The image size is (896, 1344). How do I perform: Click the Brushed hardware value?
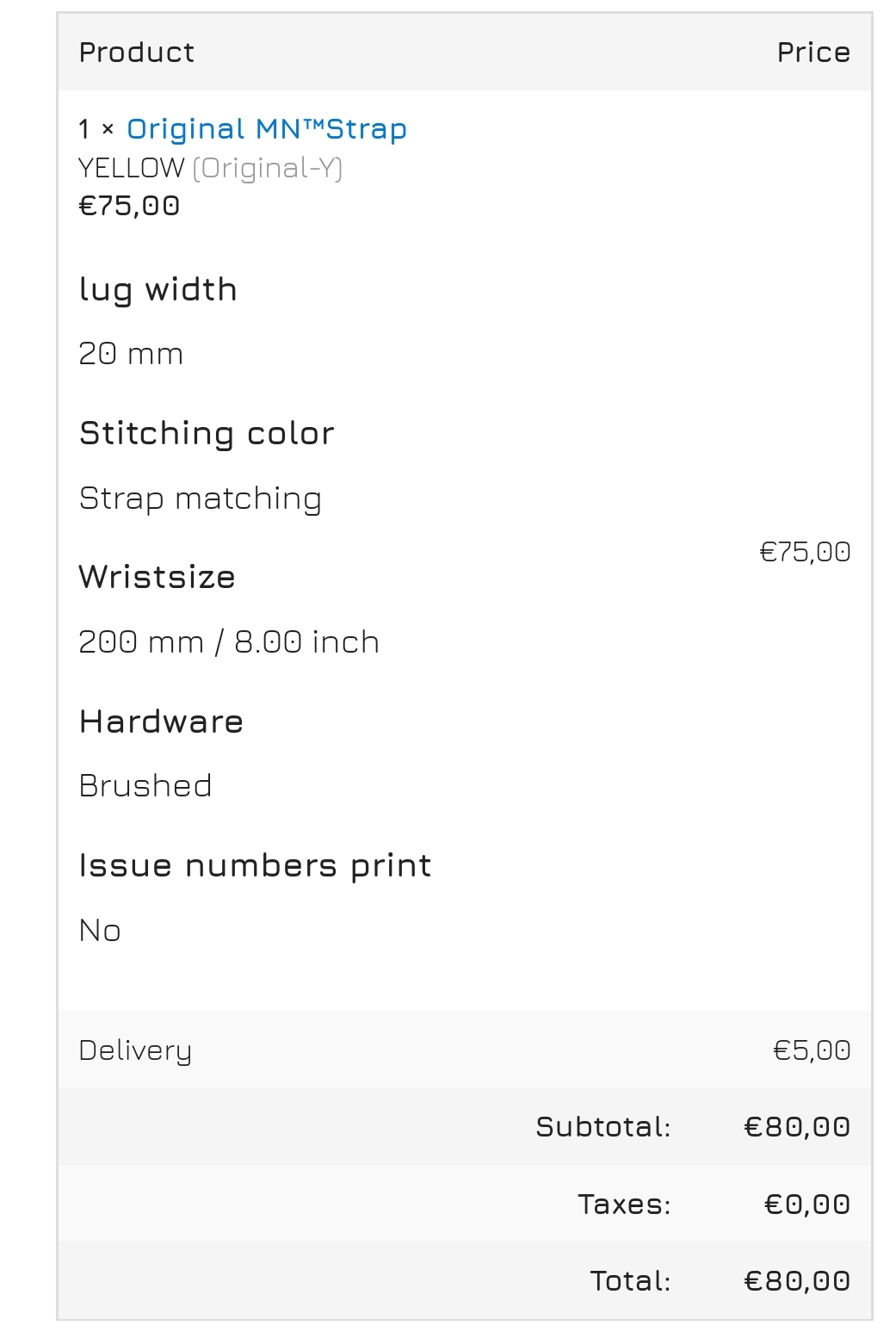(145, 786)
